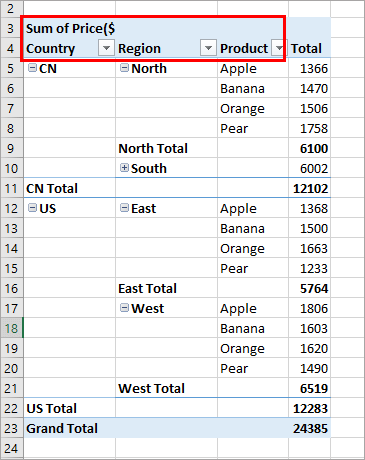This screenshot has width=365, height=460.
Task: Select the value 24385 cell
Action: [x=309, y=428]
